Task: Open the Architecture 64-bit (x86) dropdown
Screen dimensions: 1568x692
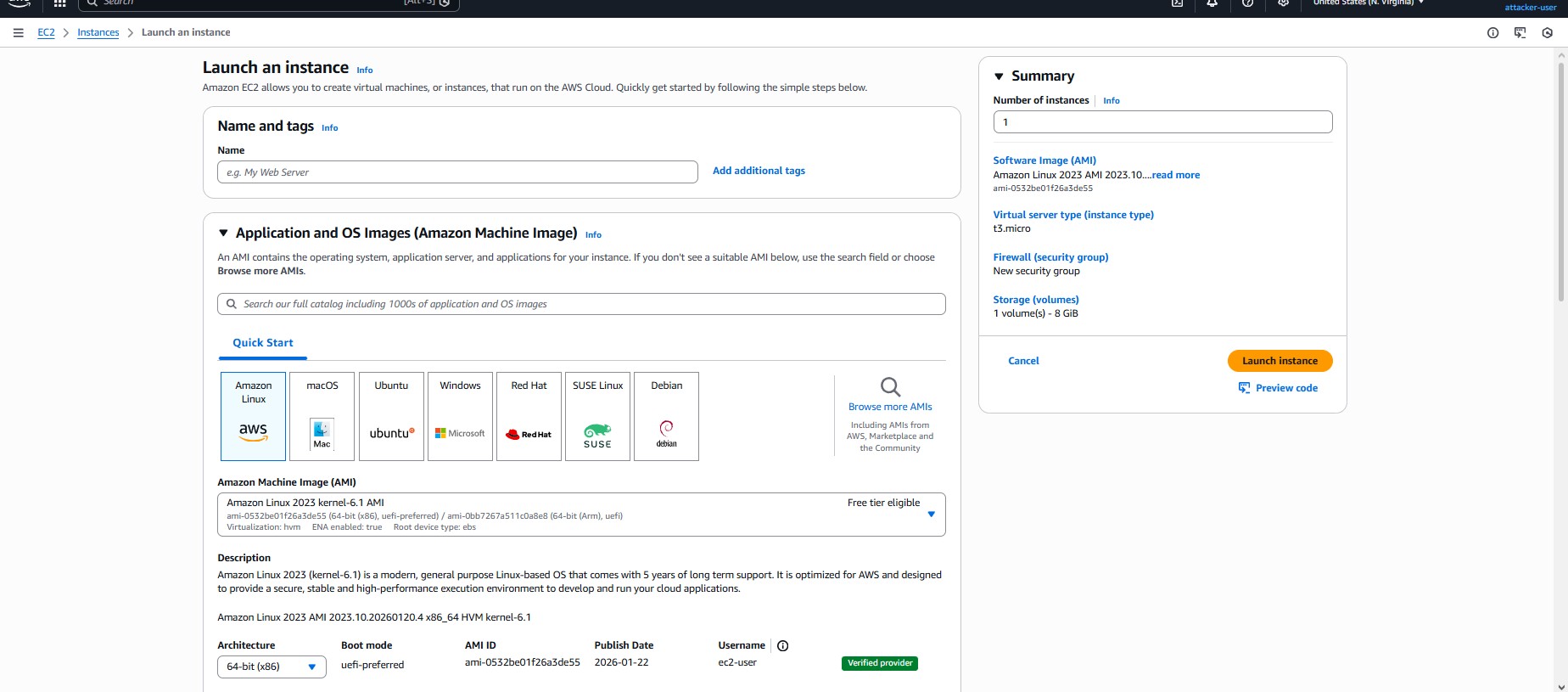Action: click(x=272, y=667)
